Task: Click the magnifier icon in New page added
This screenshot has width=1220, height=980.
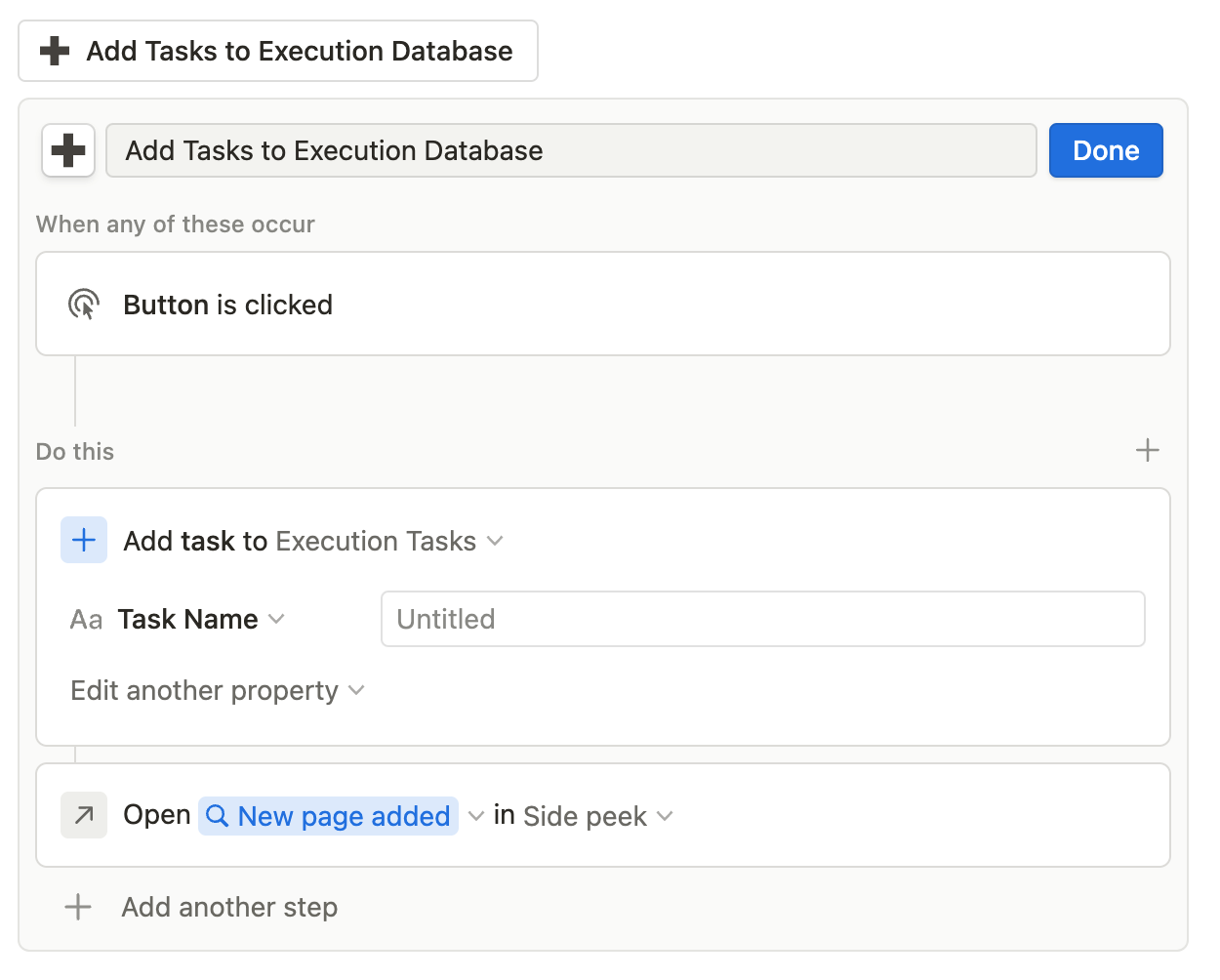Action: (218, 816)
